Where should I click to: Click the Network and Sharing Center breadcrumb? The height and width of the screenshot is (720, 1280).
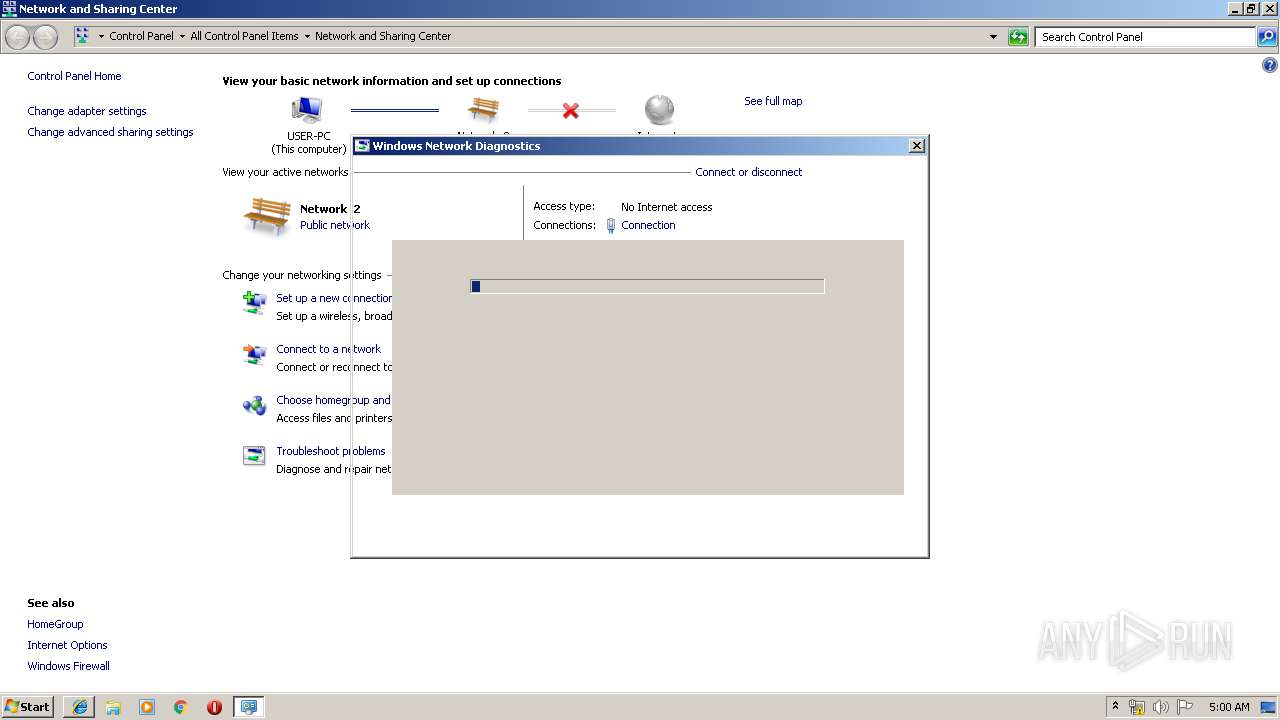383,36
